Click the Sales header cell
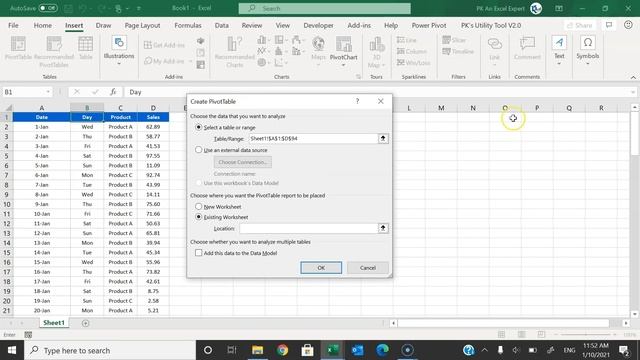Screen dimensions: 640x360 point(153,117)
